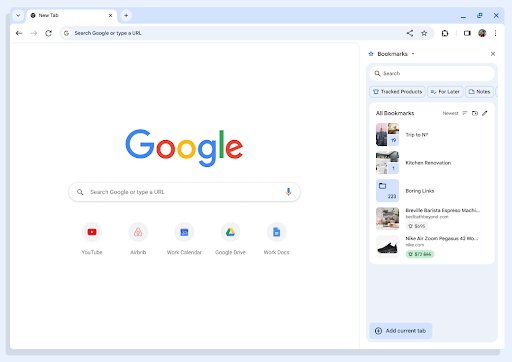
Task: Open a new tab with plus button
Action: click(126, 15)
